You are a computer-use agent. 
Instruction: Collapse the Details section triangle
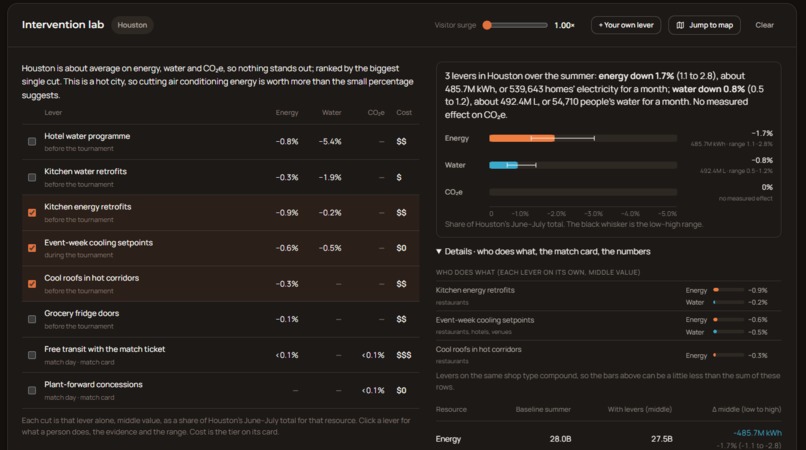[x=438, y=251]
